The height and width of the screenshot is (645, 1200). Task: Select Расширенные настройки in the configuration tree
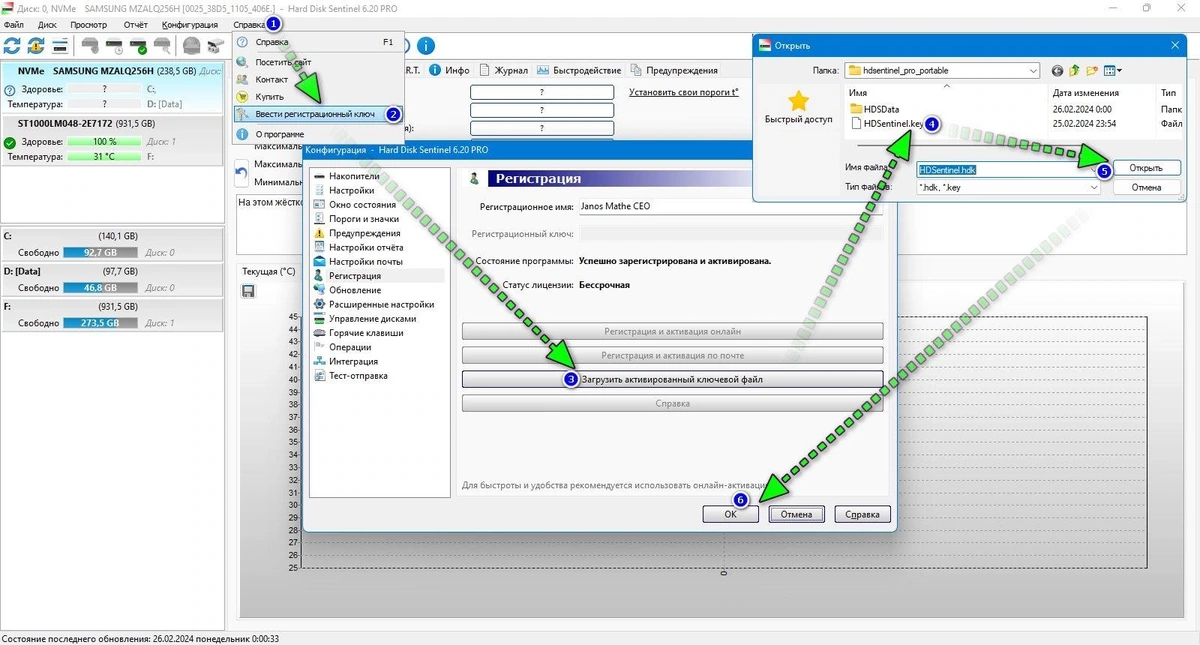pyautogui.click(x=381, y=304)
